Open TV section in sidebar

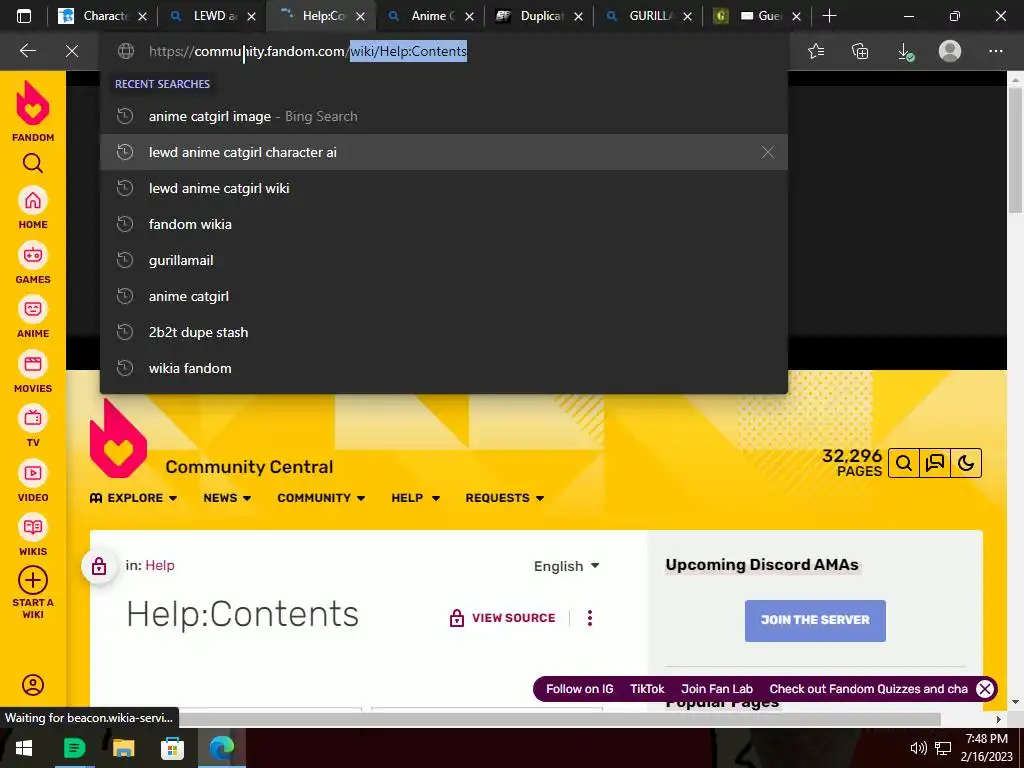pos(33,426)
